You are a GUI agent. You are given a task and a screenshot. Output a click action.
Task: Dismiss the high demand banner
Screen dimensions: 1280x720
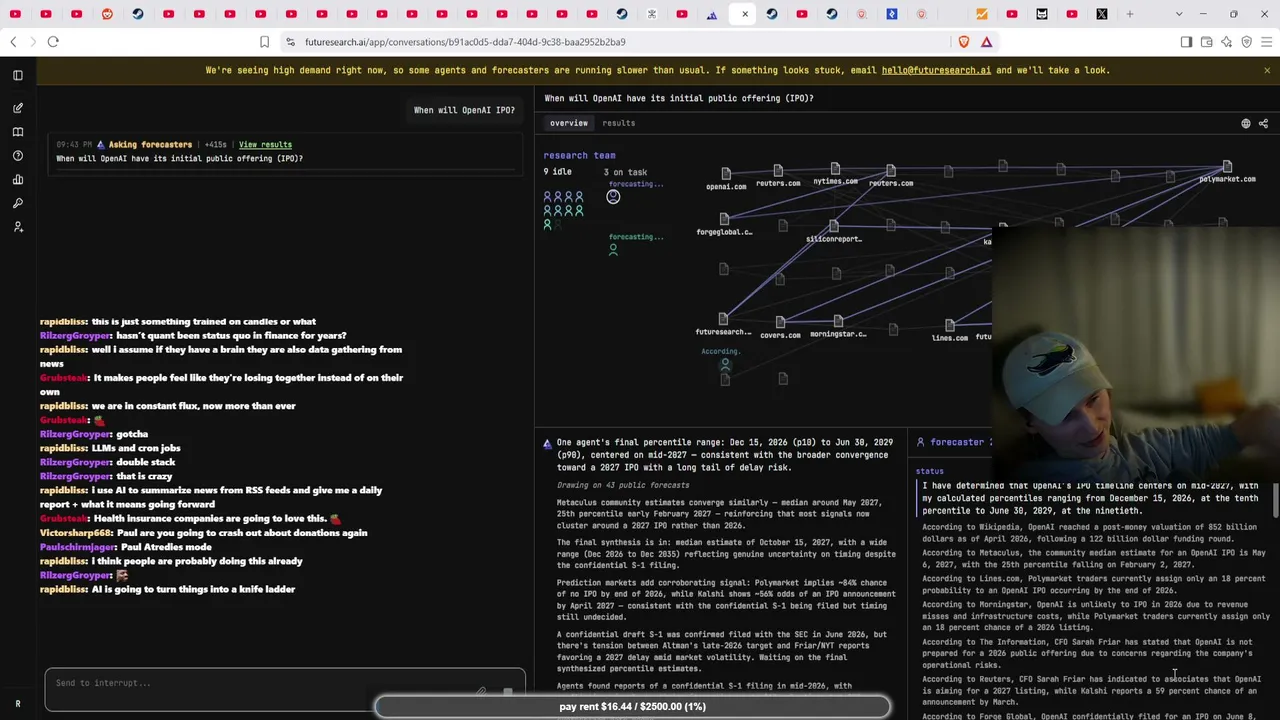(1267, 70)
